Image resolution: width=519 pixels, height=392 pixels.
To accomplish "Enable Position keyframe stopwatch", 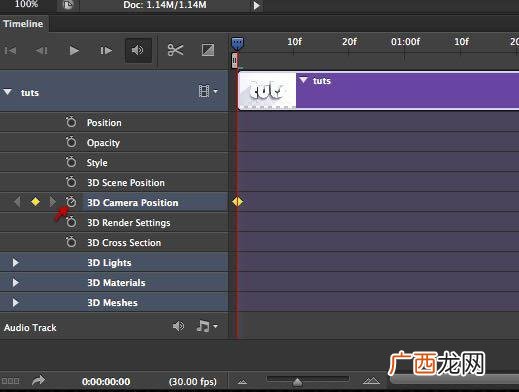I will 71,122.
